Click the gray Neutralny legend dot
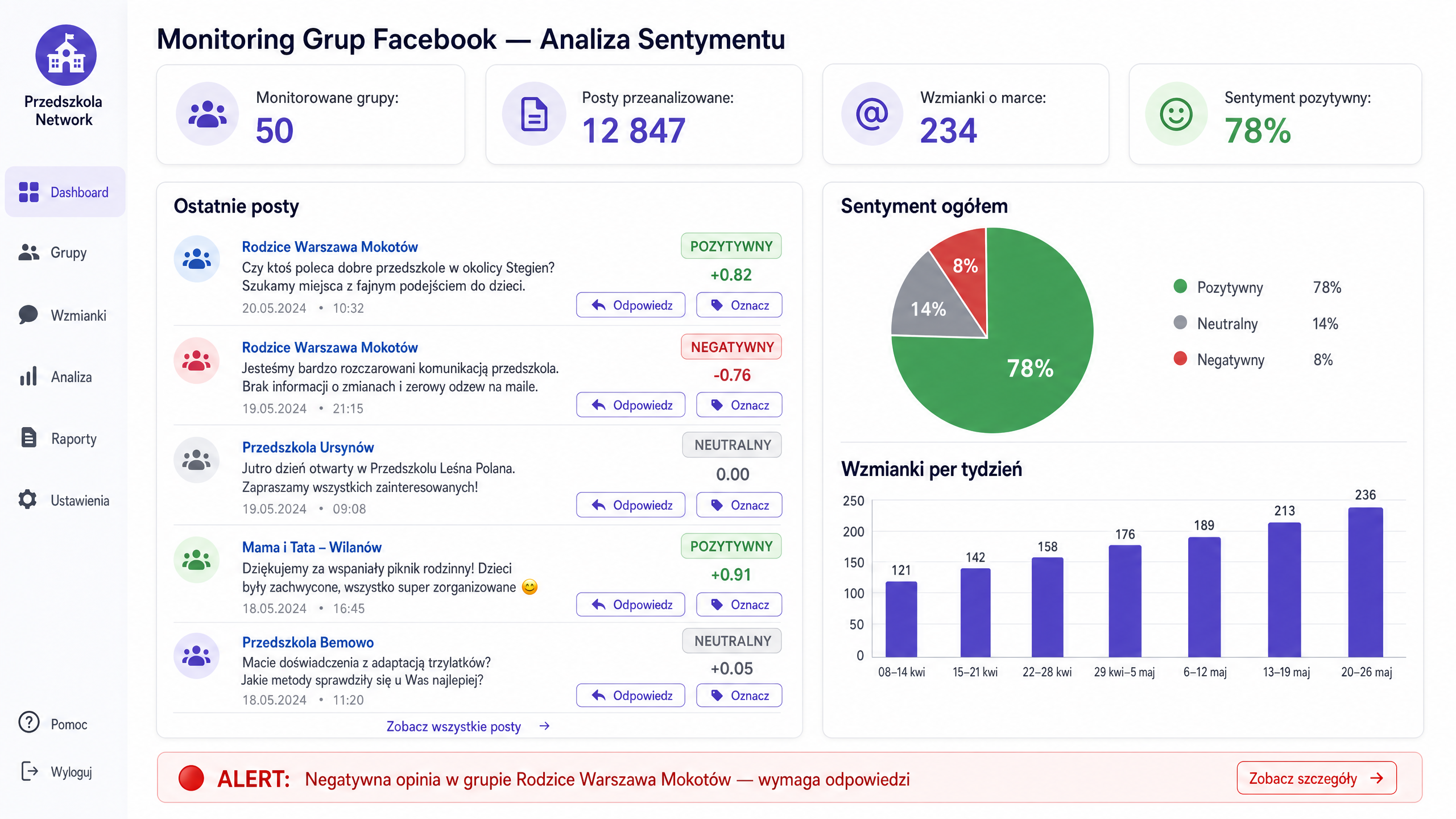Viewport: 1456px width, 819px height. point(1180,322)
